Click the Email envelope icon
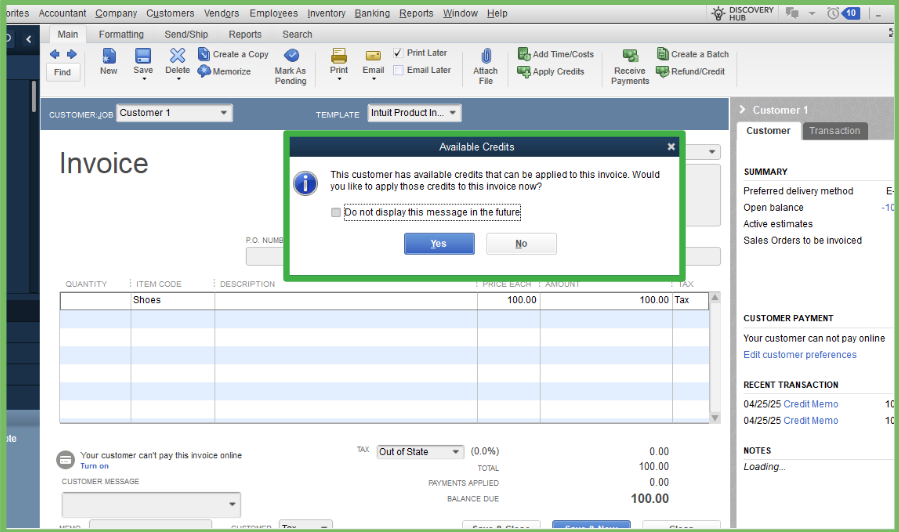 tap(373, 56)
